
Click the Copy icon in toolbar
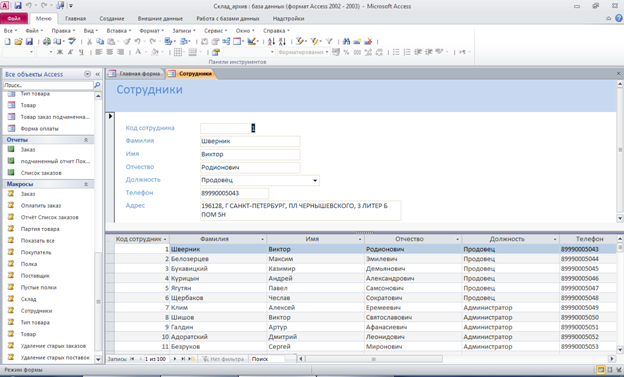click(x=100, y=41)
